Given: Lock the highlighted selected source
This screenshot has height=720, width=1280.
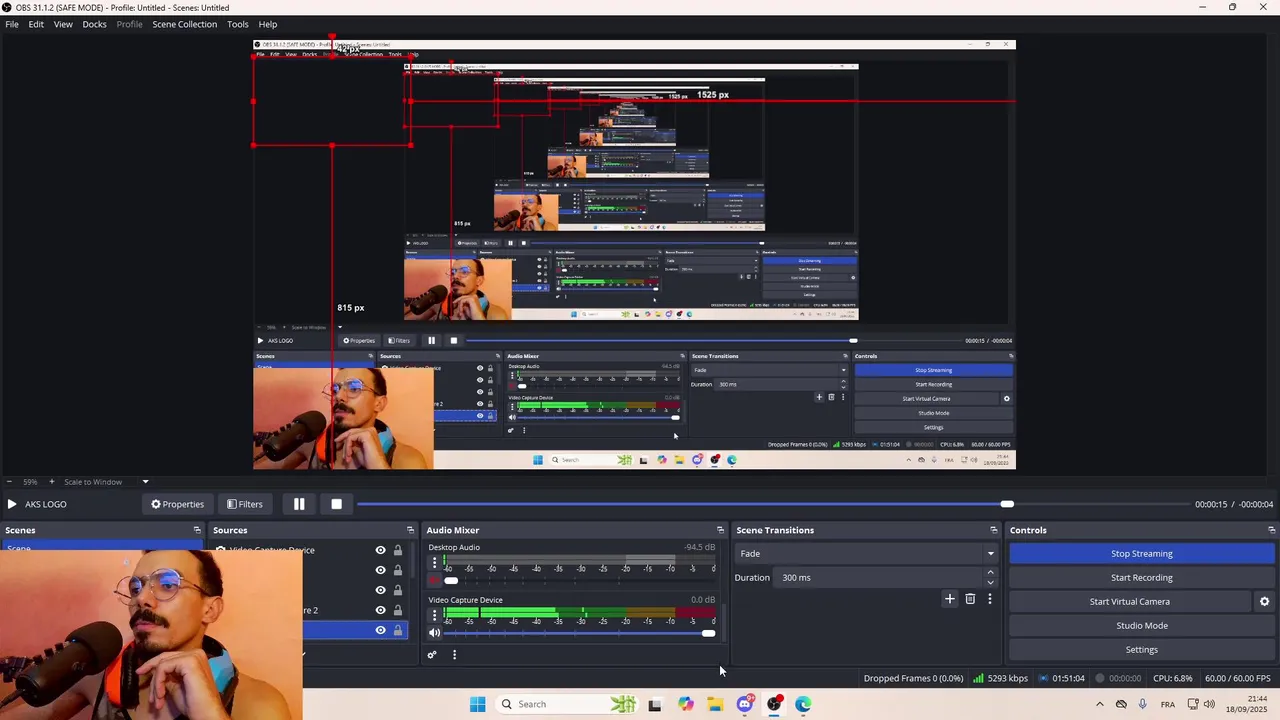Looking at the screenshot, I should [x=397, y=630].
